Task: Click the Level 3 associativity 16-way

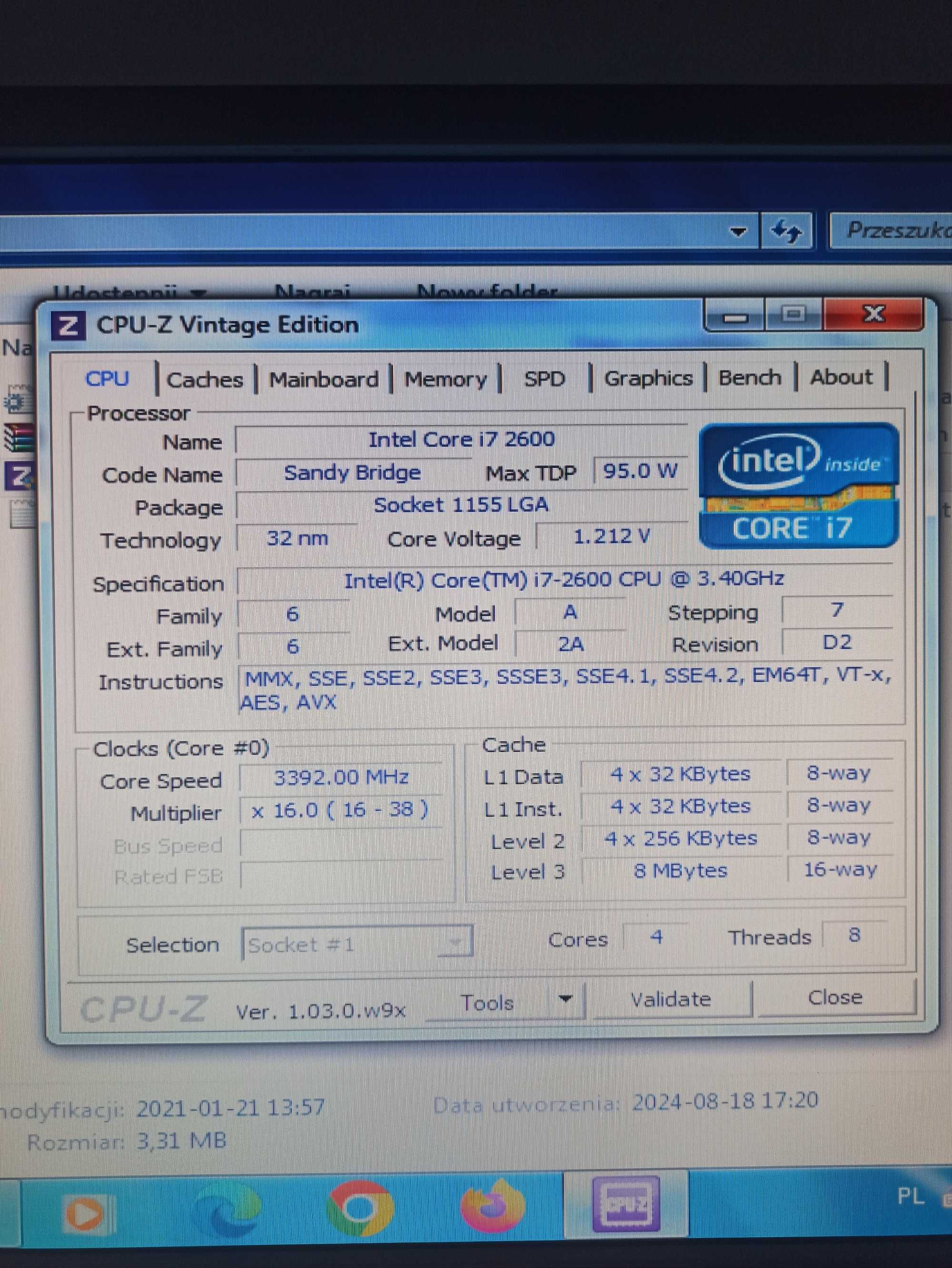Action: (x=840, y=870)
